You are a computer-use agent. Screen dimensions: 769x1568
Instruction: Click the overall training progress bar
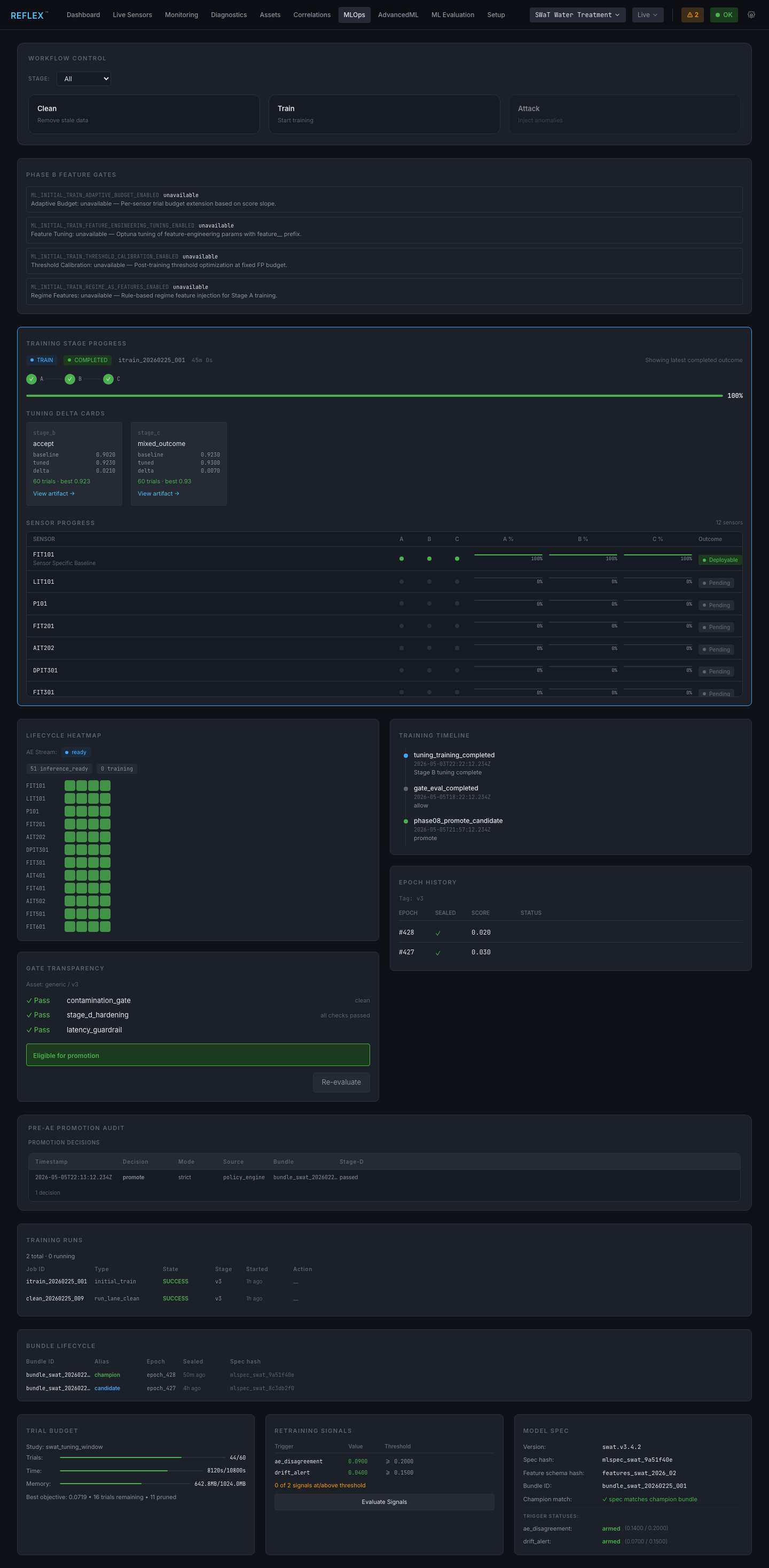374,396
